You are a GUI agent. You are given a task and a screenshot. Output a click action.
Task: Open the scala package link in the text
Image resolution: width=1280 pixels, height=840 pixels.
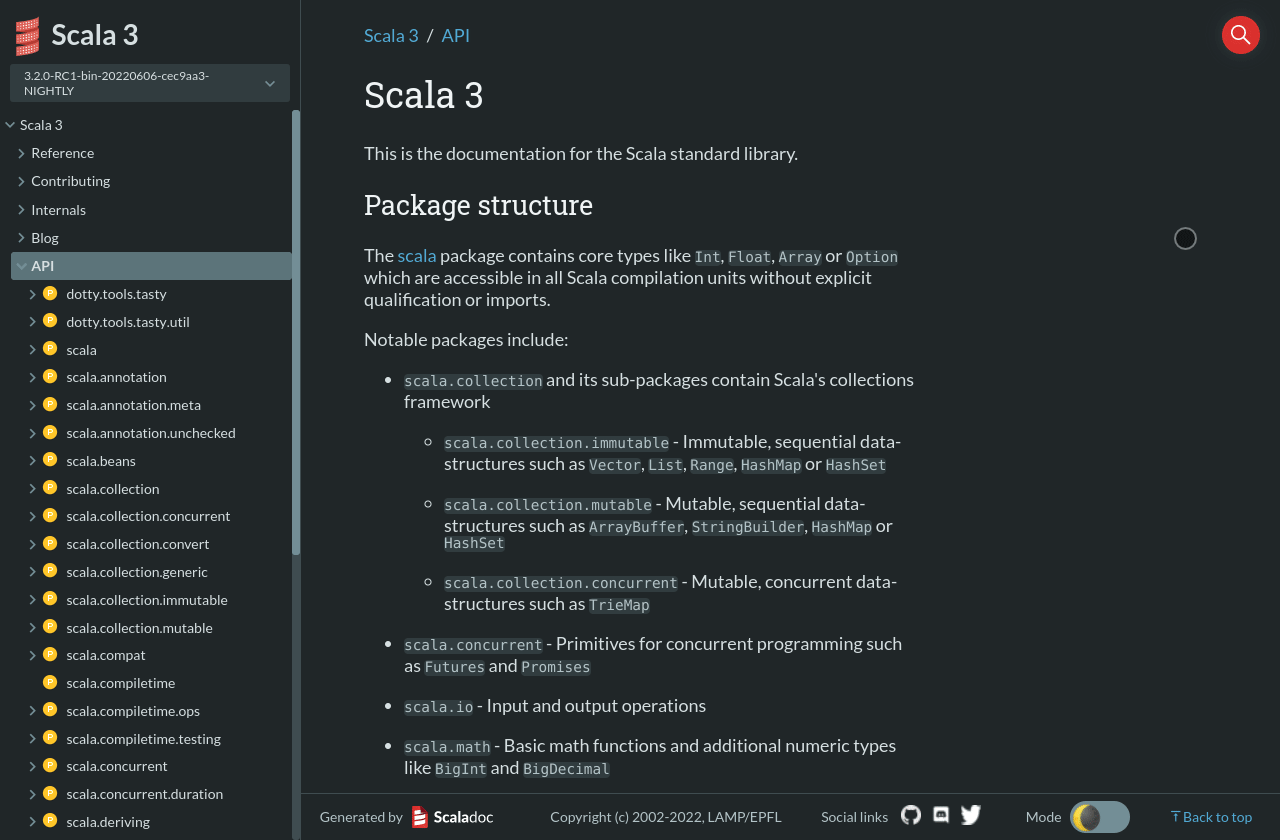[417, 256]
